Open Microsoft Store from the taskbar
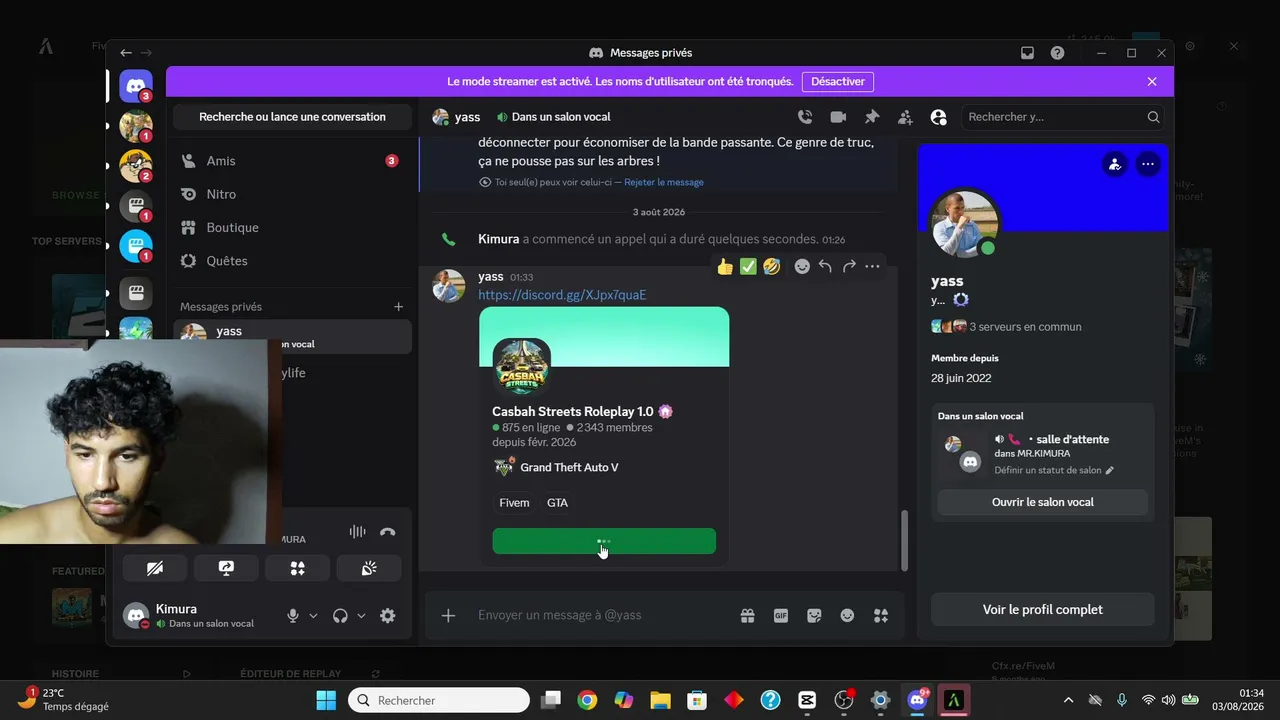Image resolution: width=1280 pixels, height=720 pixels. 697,700
